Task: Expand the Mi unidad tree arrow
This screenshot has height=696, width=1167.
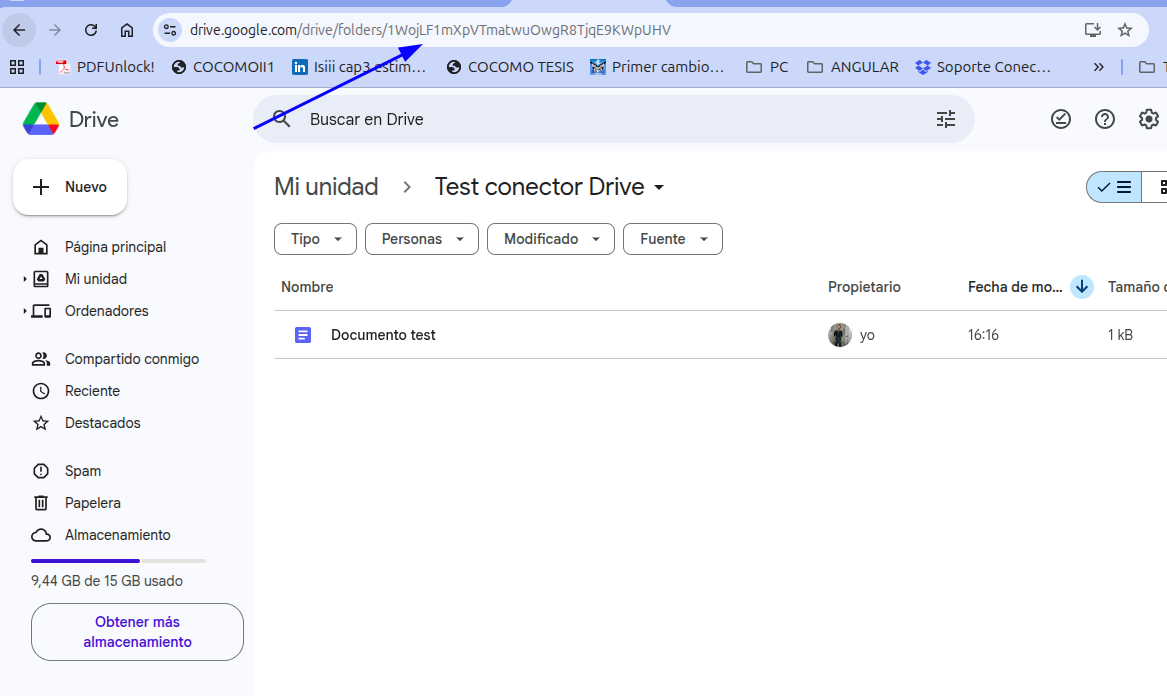Action: coord(25,279)
